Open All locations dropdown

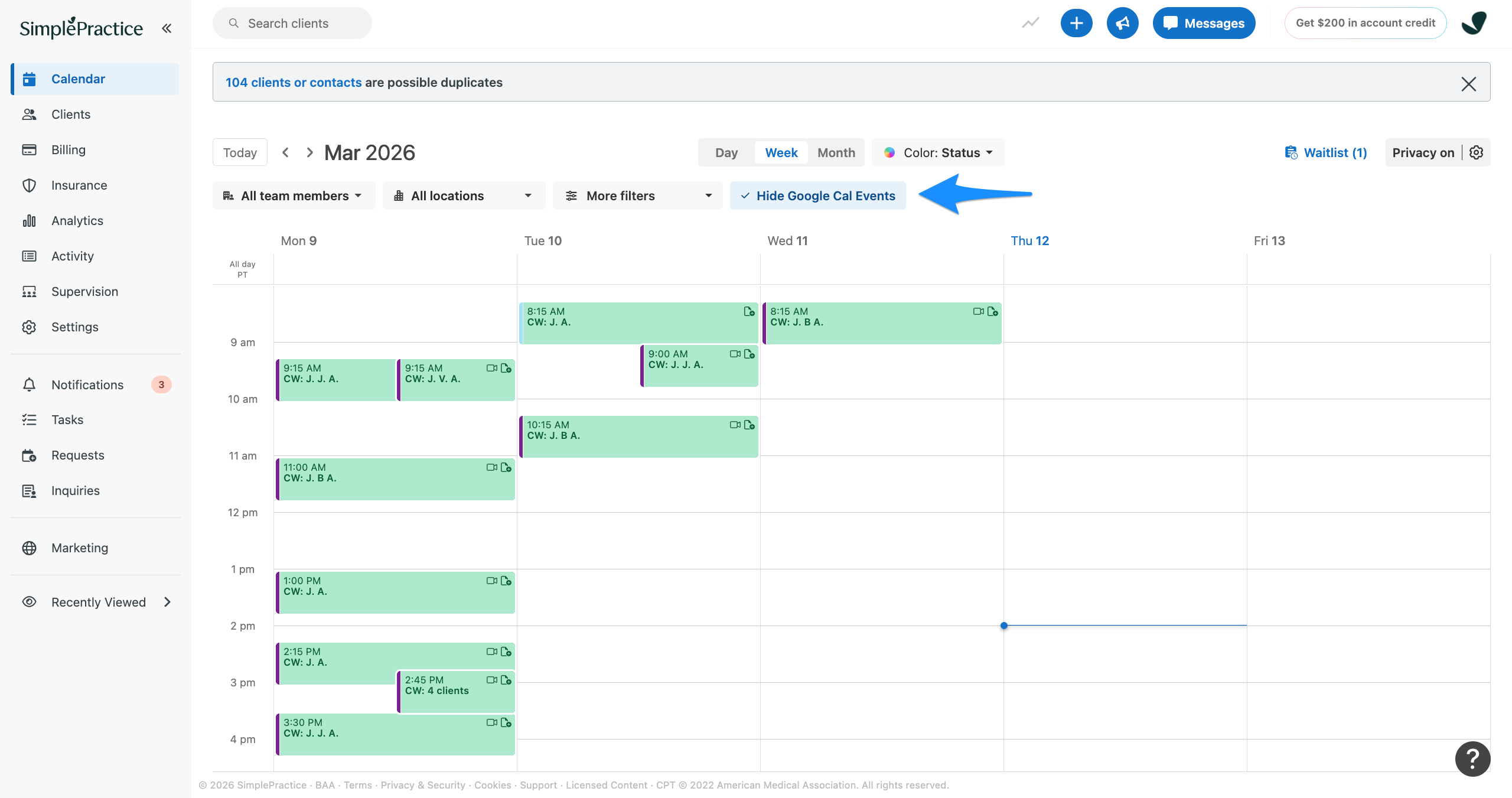click(x=464, y=196)
